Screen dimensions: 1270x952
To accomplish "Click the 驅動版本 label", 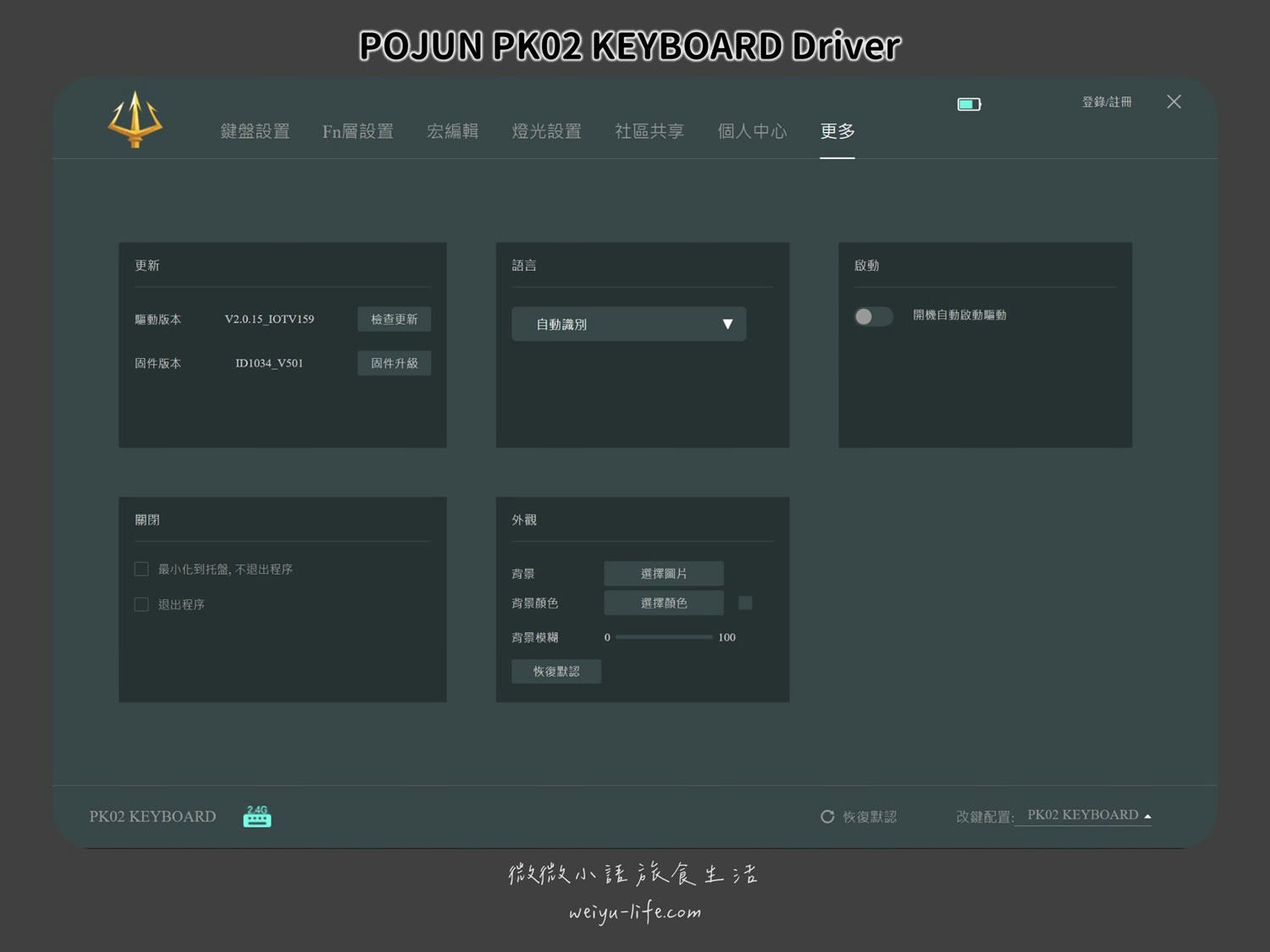I will click(x=157, y=319).
